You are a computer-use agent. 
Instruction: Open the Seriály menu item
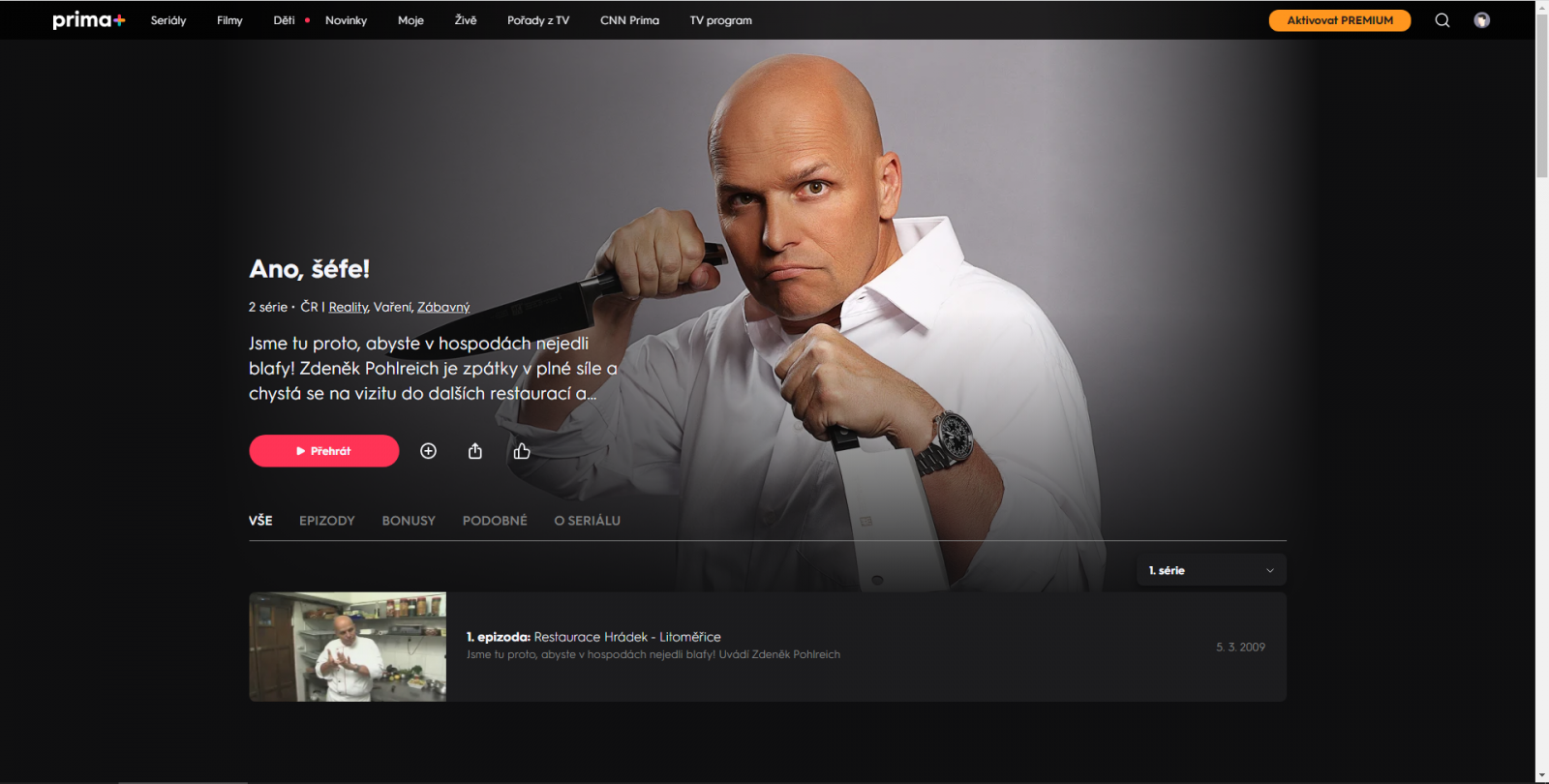coord(168,20)
